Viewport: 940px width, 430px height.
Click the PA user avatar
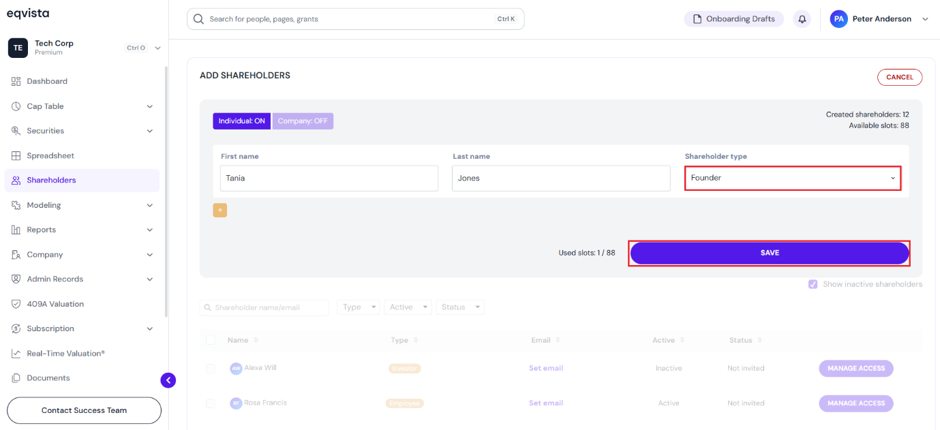tap(839, 19)
